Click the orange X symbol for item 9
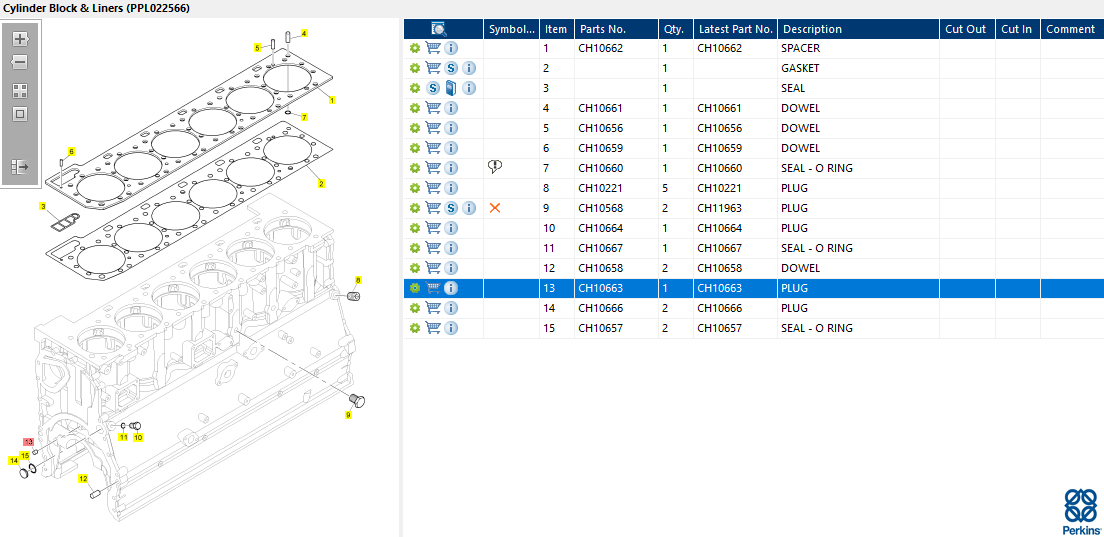The height and width of the screenshot is (537, 1104). click(495, 208)
